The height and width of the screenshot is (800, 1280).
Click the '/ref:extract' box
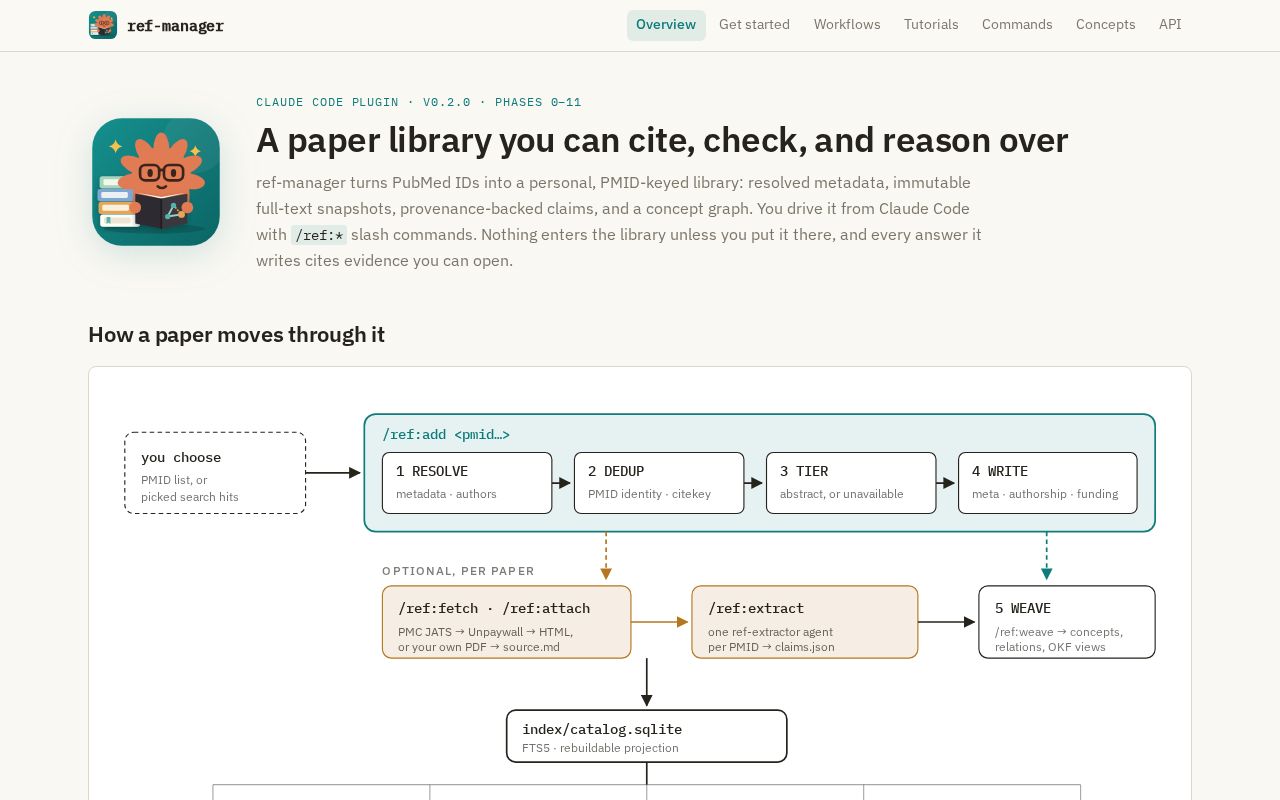pyautogui.click(x=805, y=622)
